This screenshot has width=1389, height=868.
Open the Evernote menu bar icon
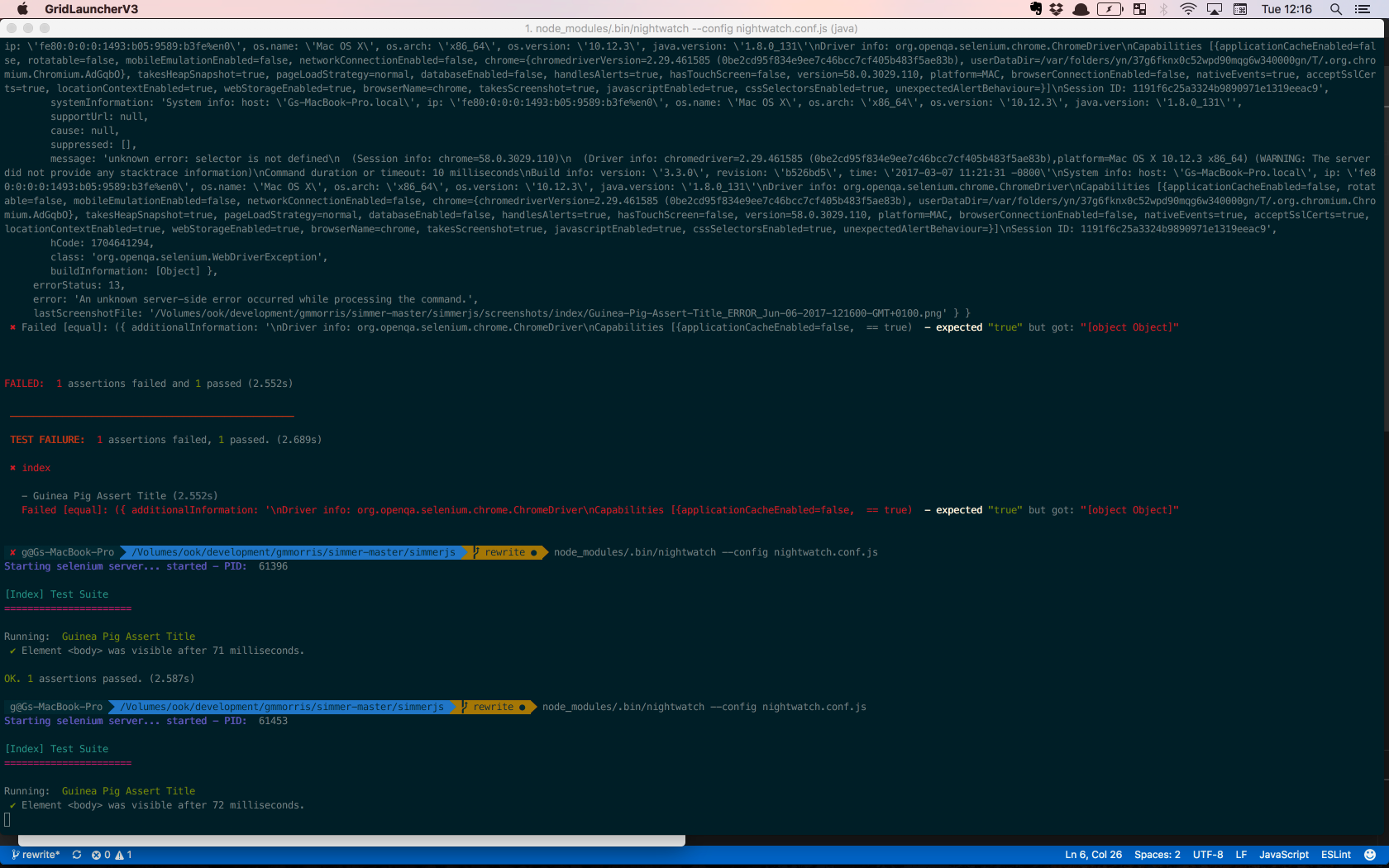1036,9
